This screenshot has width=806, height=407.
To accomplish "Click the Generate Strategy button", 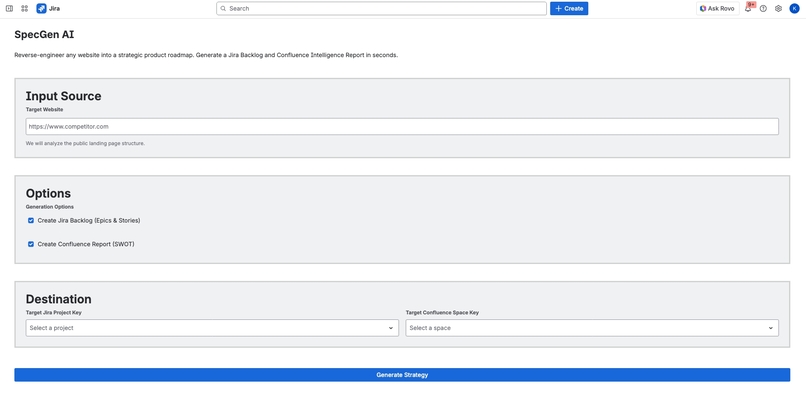I will [402, 375].
